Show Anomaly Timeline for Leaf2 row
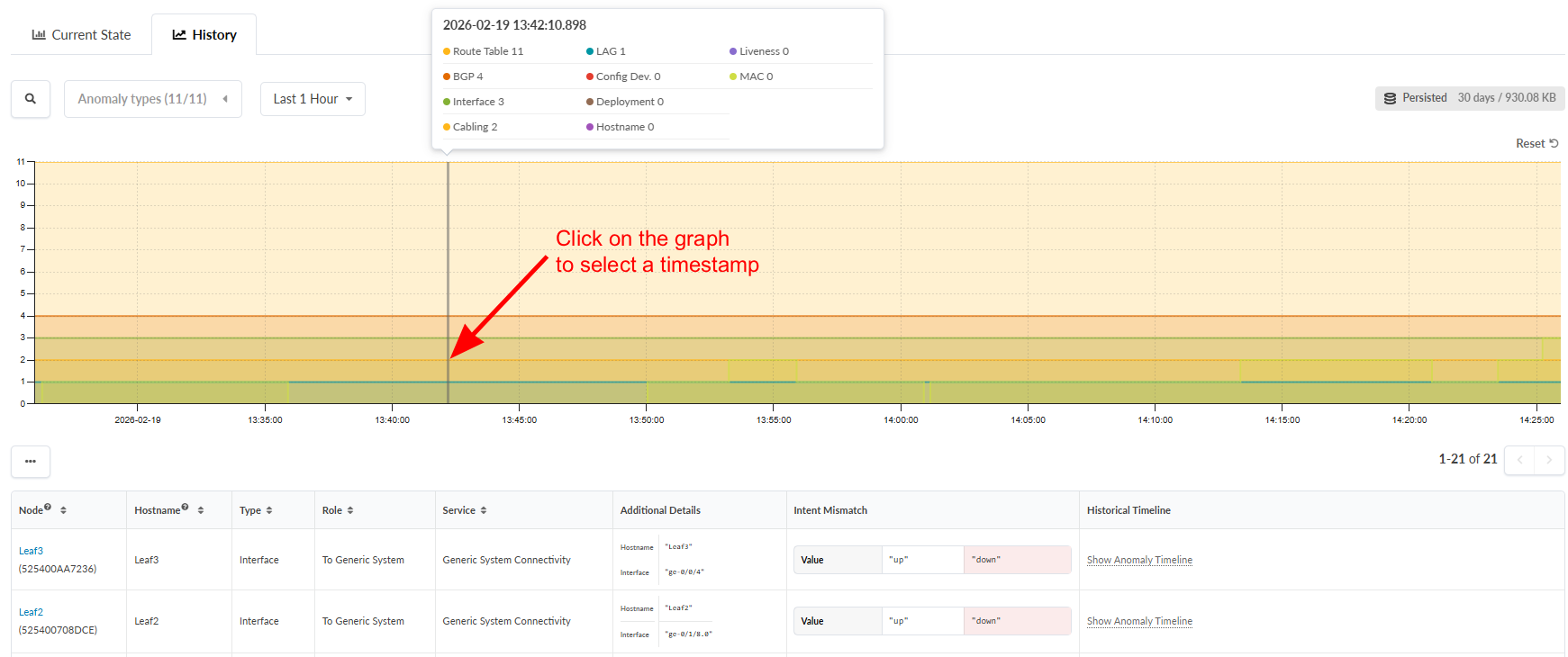The height and width of the screenshot is (657, 1568). click(1139, 621)
